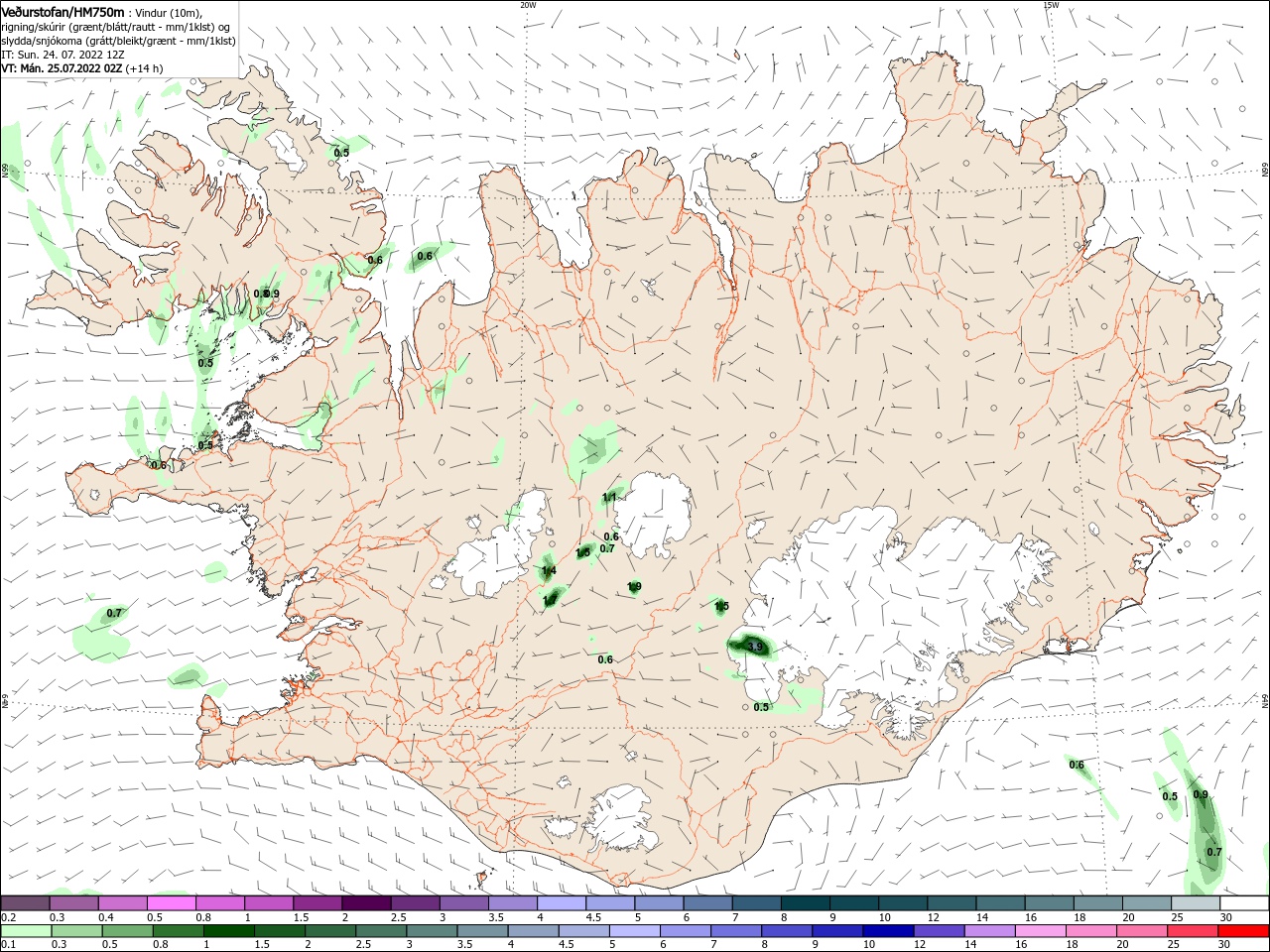This screenshot has height=952, width=1270.
Task: Pick the pale green swatch labeled 0.1 in the lower legend
Action: click(27, 931)
